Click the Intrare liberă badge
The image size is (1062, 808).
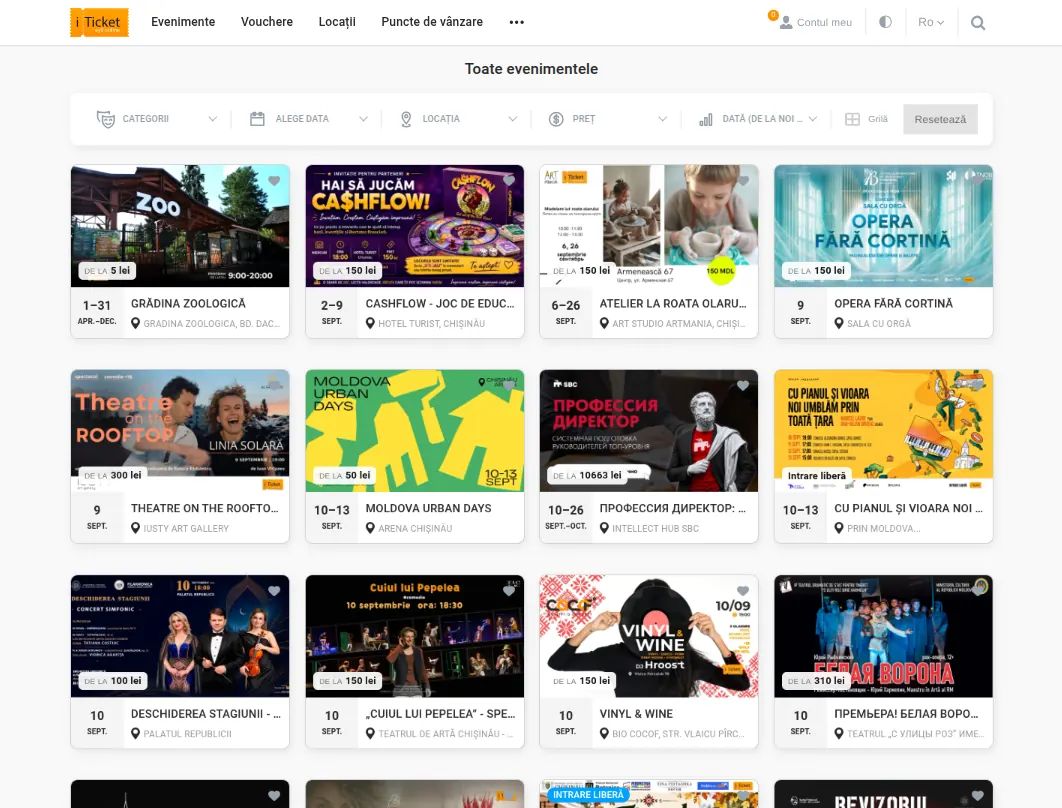(x=817, y=475)
